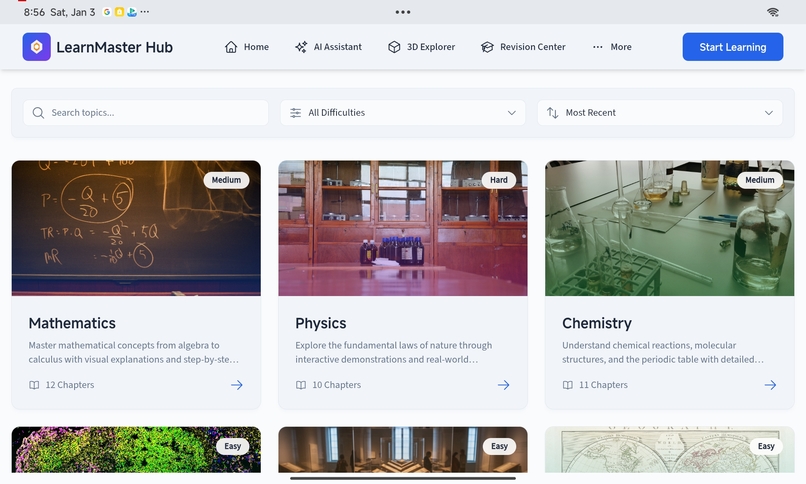Tap the Wi-Fi status icon

tap(773, 12)
